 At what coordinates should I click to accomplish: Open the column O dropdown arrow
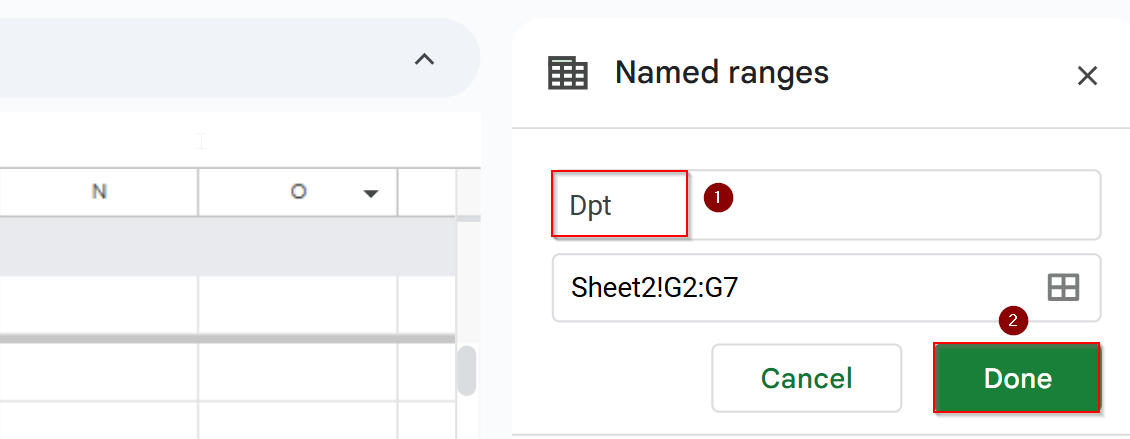pos(371,193)
